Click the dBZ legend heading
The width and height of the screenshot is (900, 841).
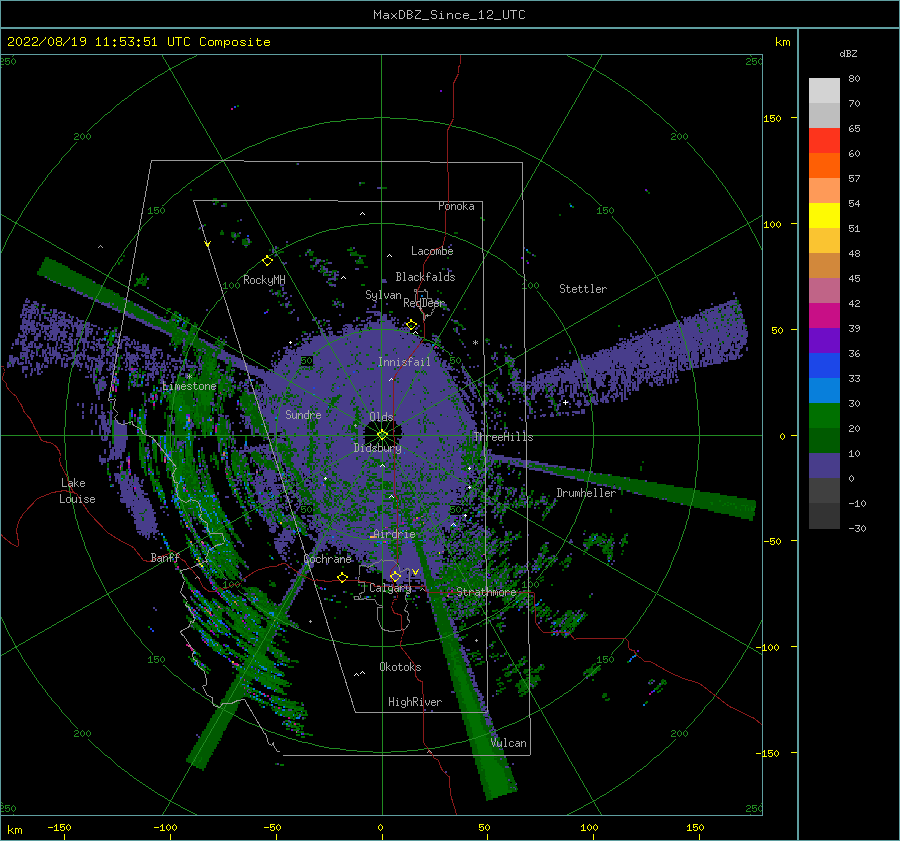(848, 53)
